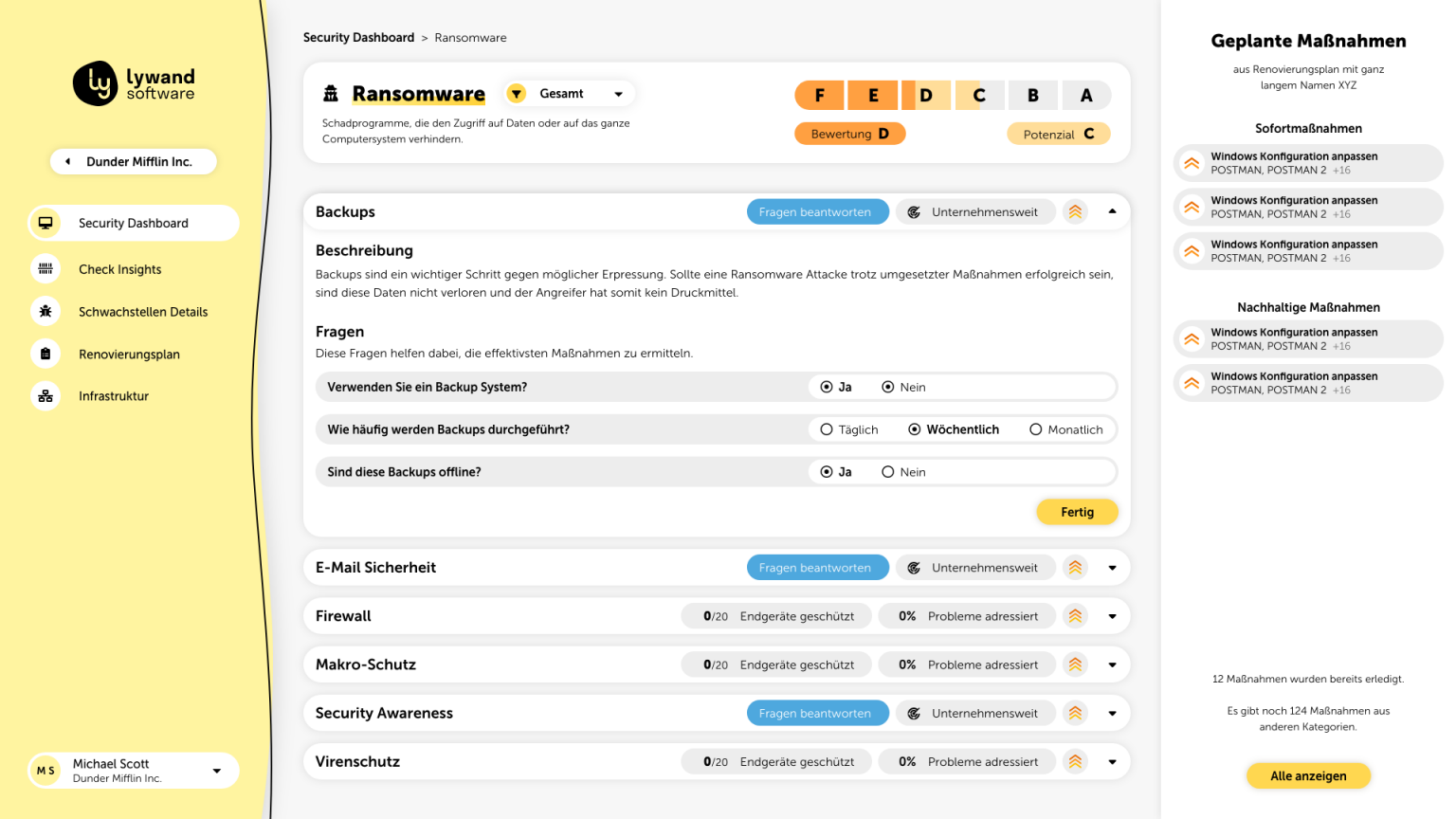Click Fragen beantworten in Backups row
This screenshot has height=819, width=1456.
pyautogui.click(x=817, y=211)
